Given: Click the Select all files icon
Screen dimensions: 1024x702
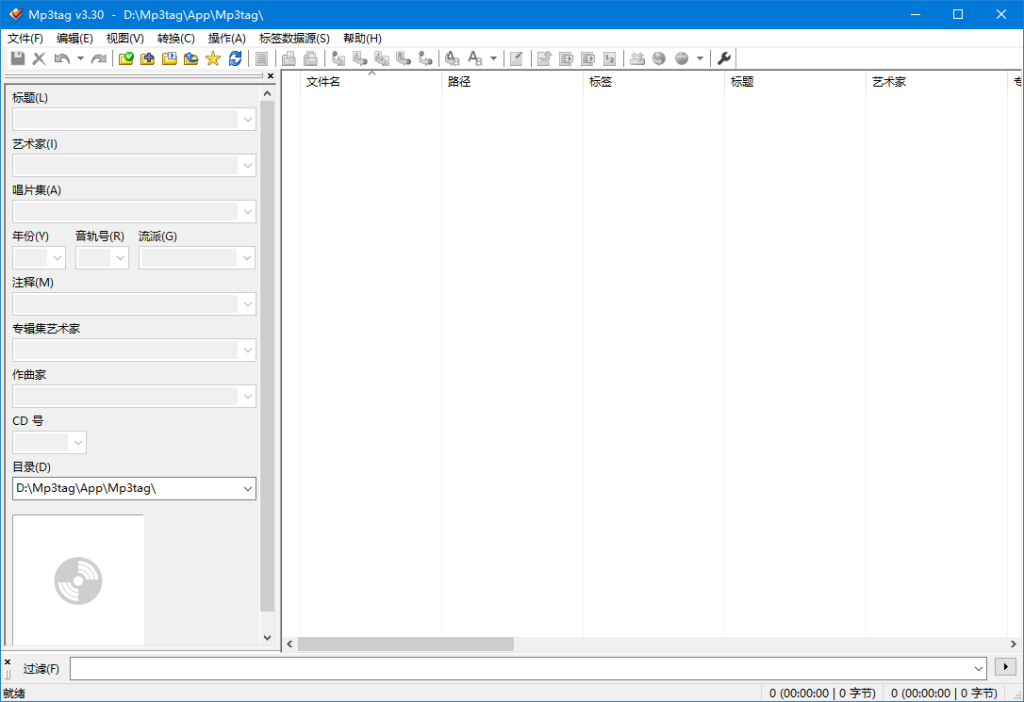Looking at the screenshot, I should click(261, 58).
